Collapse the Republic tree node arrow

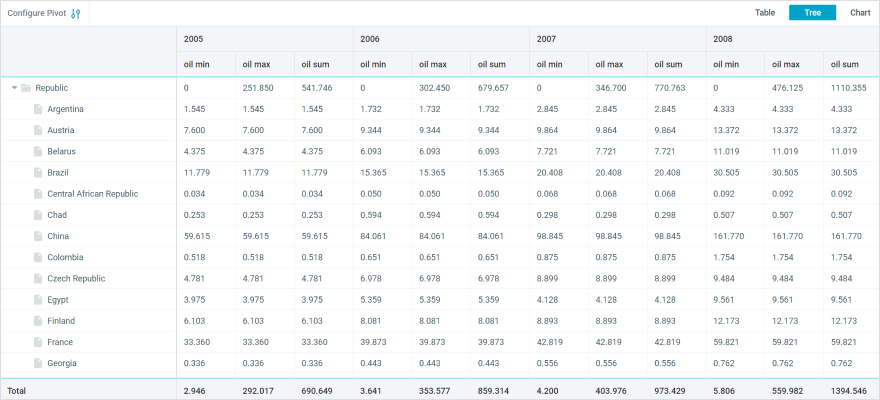point(14,88)
